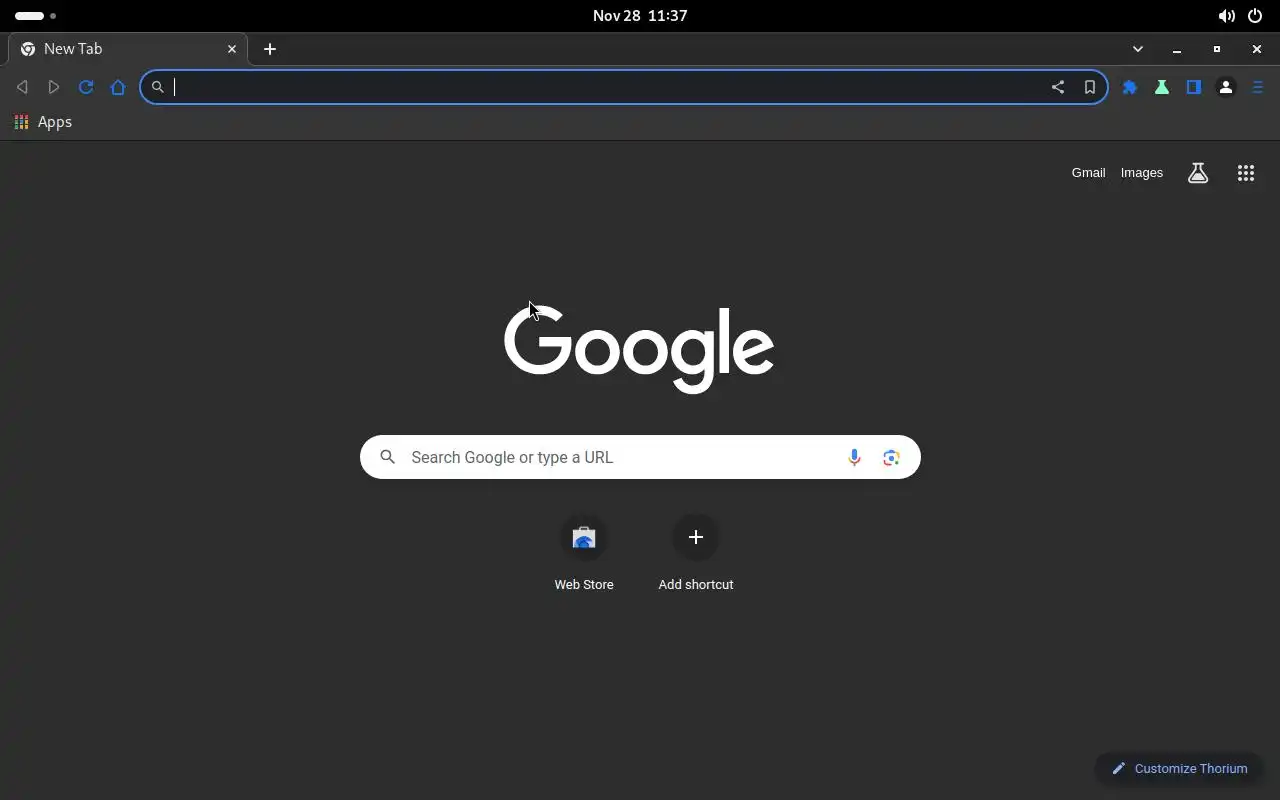Share this page via share icon
Viewport: 1280px width, 800px height.
[1058, 87]
